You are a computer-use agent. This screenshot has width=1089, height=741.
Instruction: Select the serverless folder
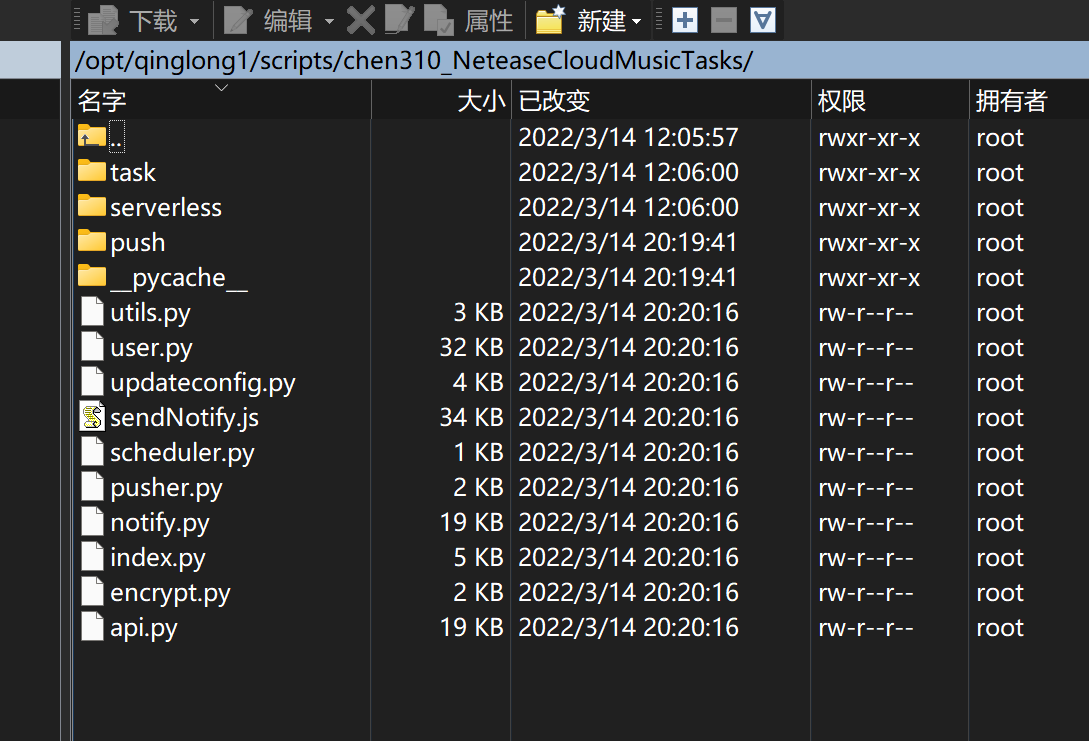(165, 206)
